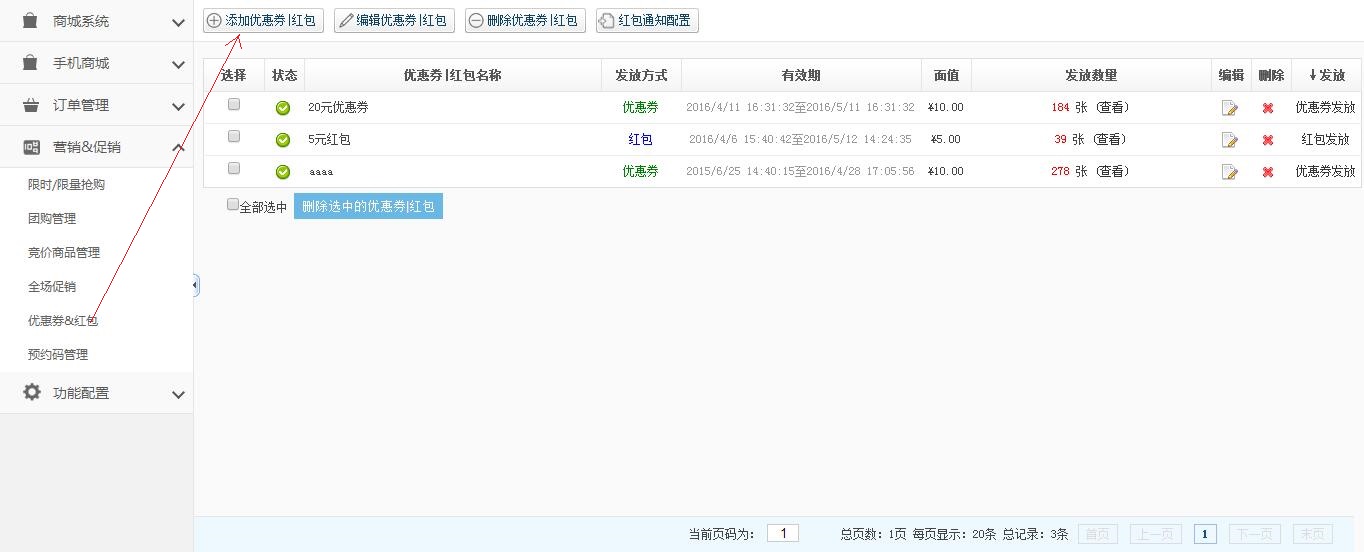
Task: Open 团购管理 in sidebar
Action: click(x=52, y=218)
